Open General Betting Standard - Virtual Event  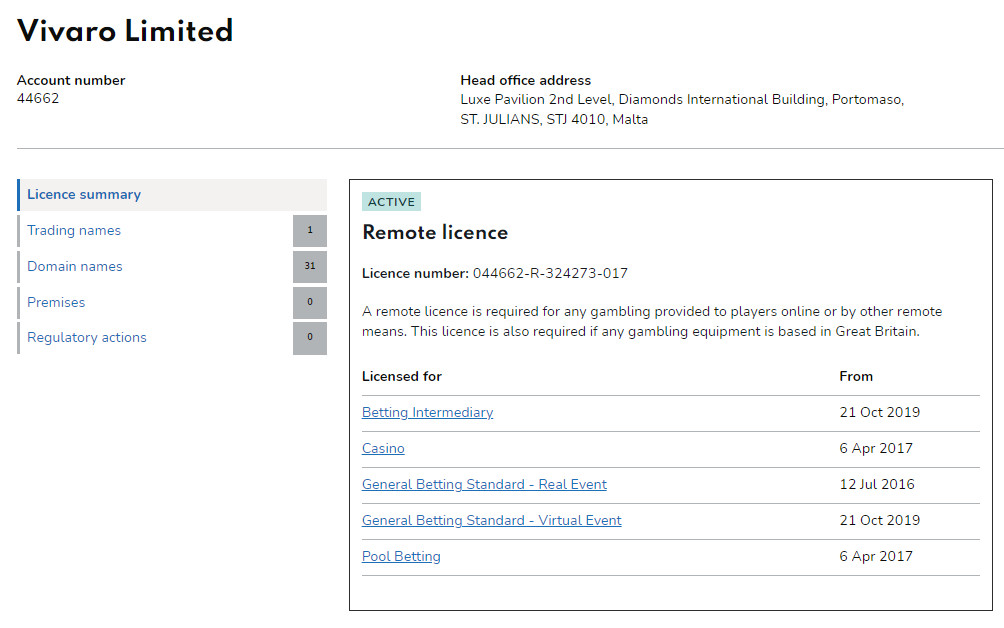pyautogui.click(x=491, y=521)
